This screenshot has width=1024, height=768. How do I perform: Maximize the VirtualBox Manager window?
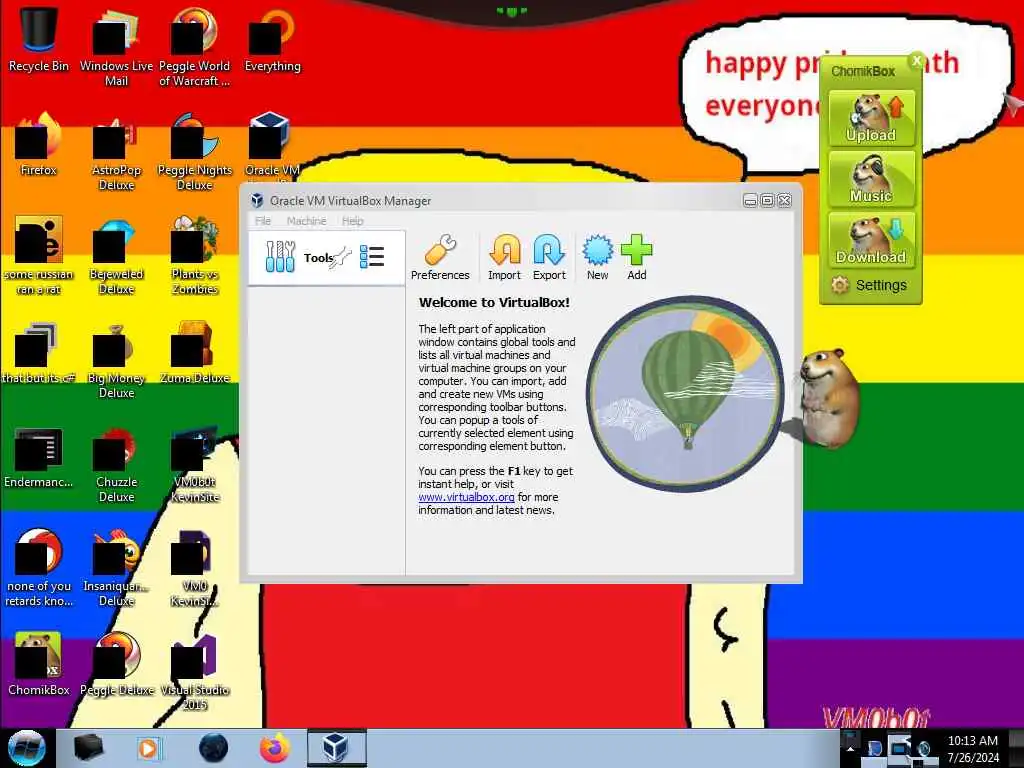coord(767,200)
